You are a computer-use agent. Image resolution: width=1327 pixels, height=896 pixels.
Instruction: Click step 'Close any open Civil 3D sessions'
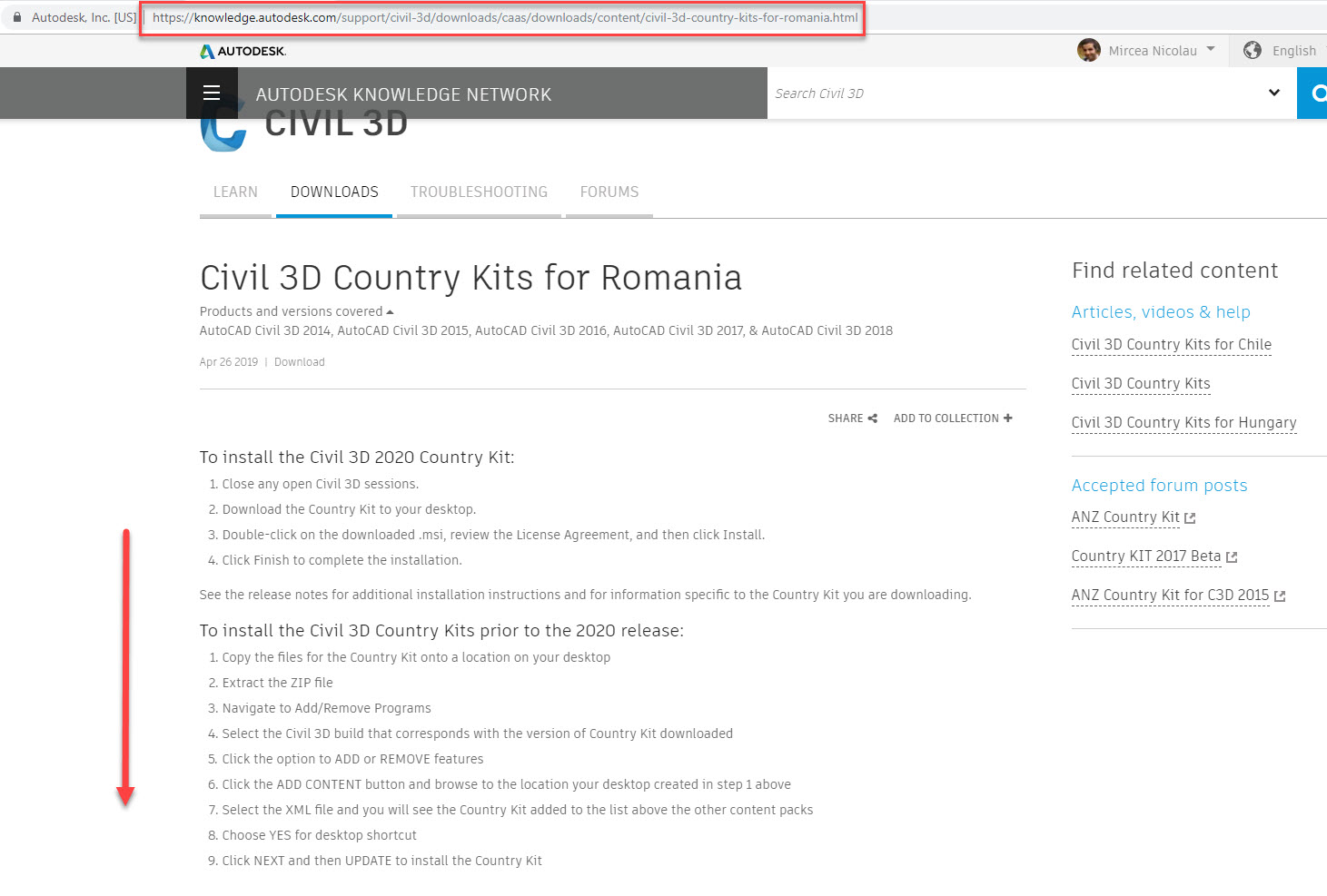click(x=321, y=485)
